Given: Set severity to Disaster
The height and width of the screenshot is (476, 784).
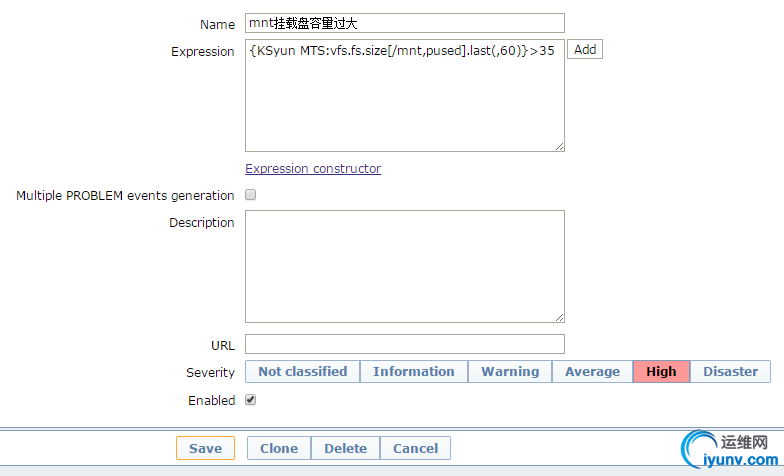Looking at the screenshot, I should tap(730, 372).
